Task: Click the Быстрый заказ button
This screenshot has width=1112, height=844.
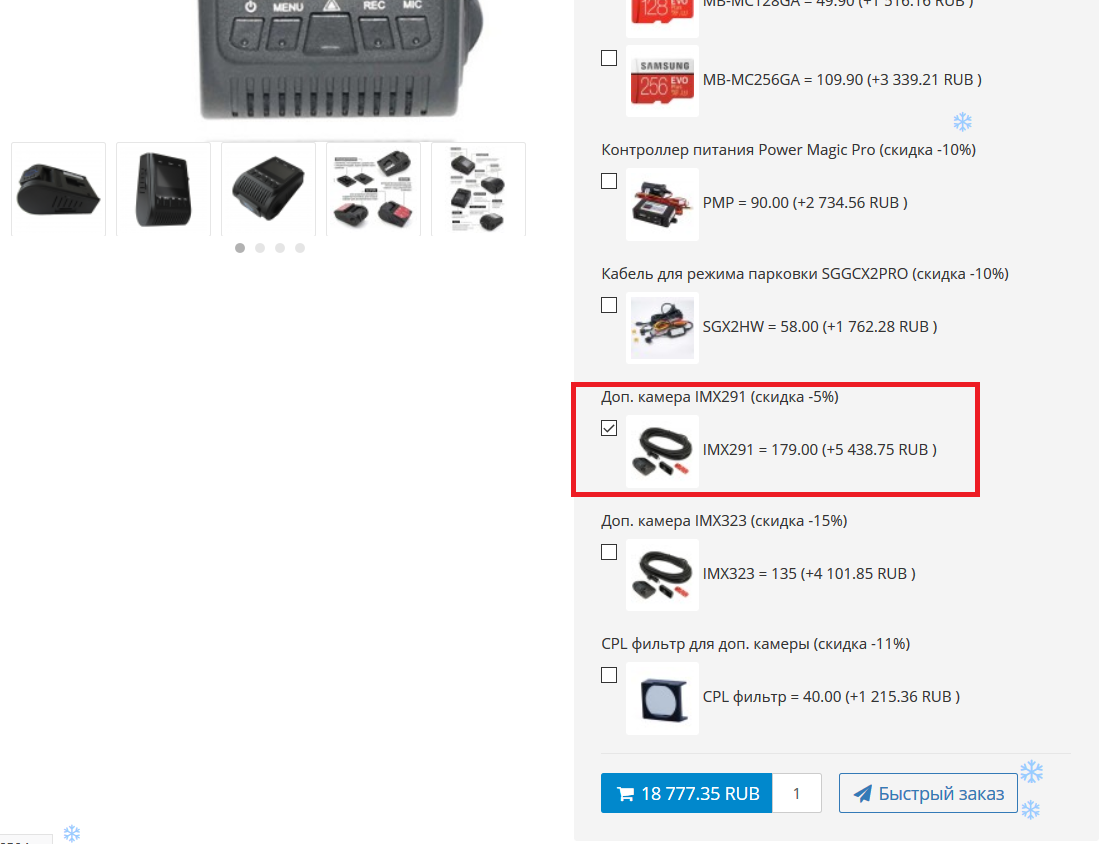Action: pos(928,793)
